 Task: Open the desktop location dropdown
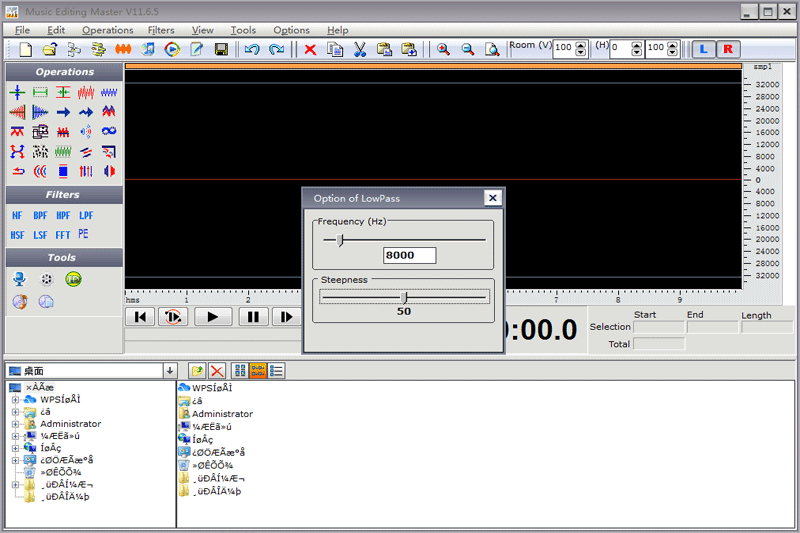click(x=170, y=371)
